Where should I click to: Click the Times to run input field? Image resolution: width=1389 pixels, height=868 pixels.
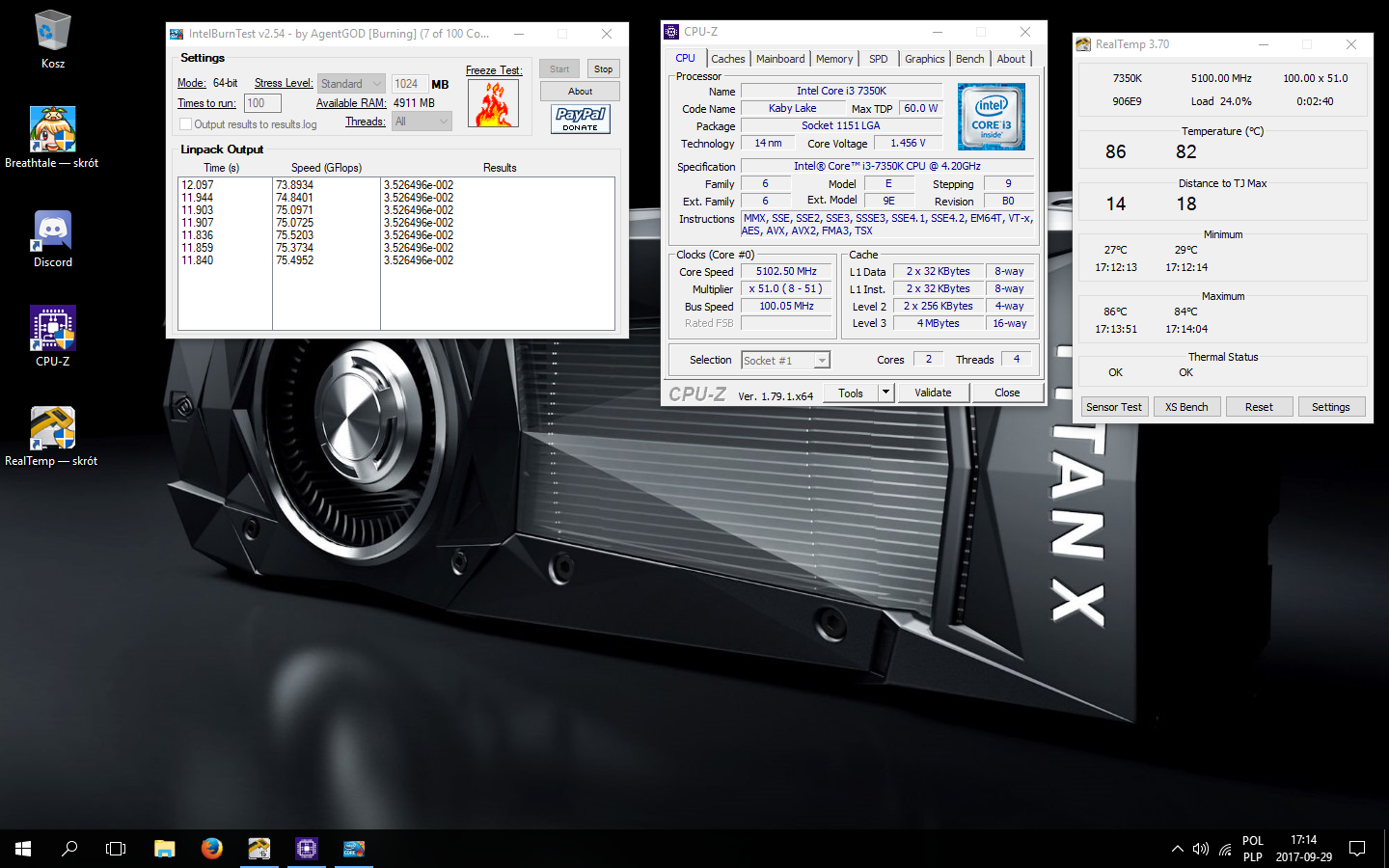[261, 103]
